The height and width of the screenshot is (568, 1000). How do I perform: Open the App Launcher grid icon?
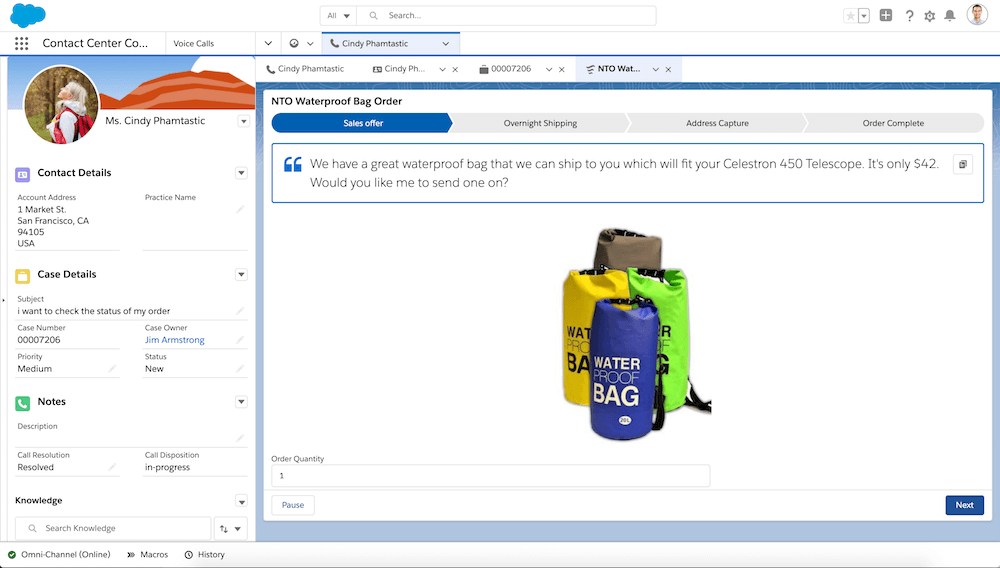pos(21,44)
